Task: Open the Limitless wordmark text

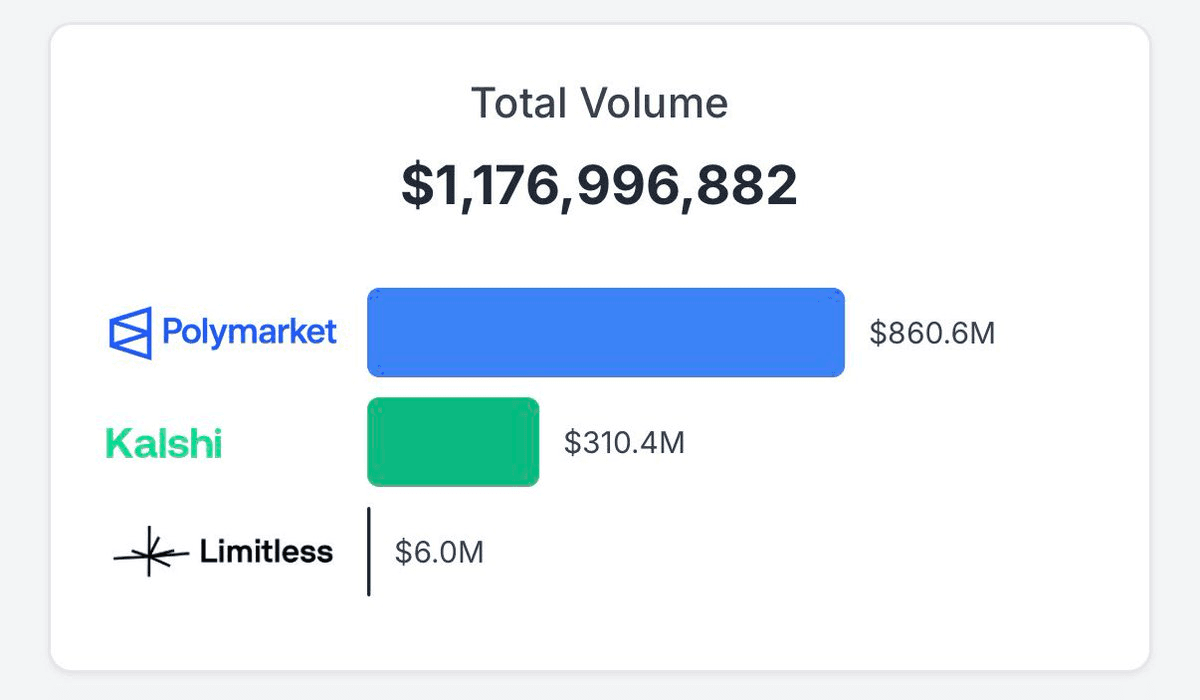Action: pyautogui.click(x=266, y=551)
